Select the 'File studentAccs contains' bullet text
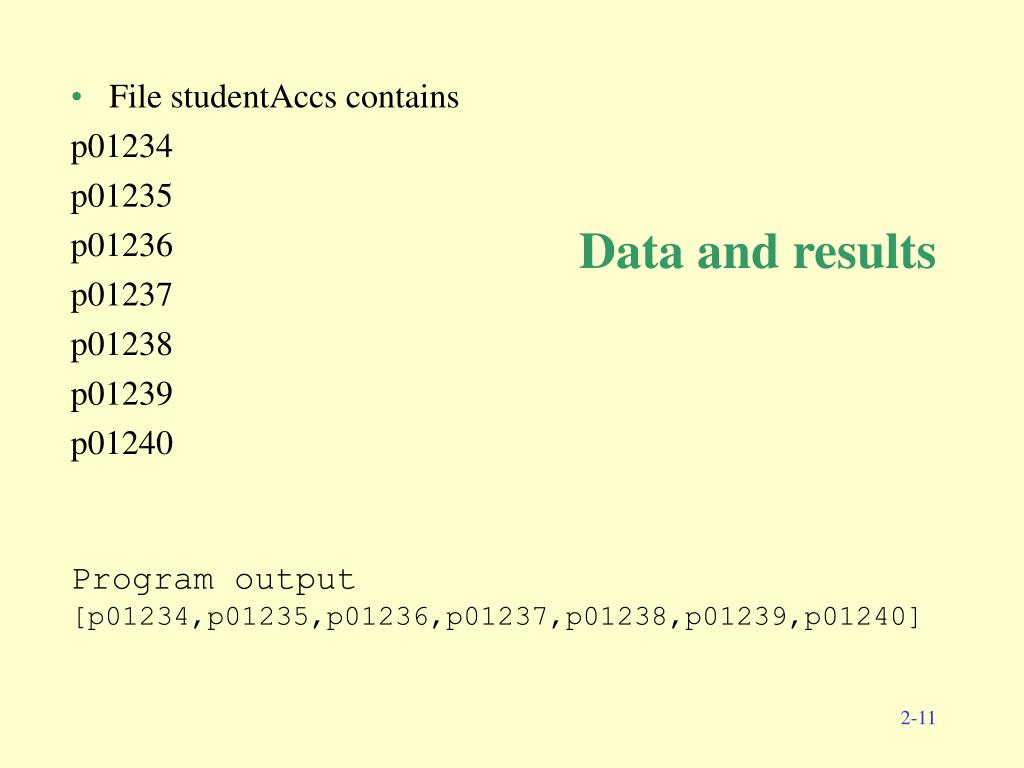 tap(283, 97)
